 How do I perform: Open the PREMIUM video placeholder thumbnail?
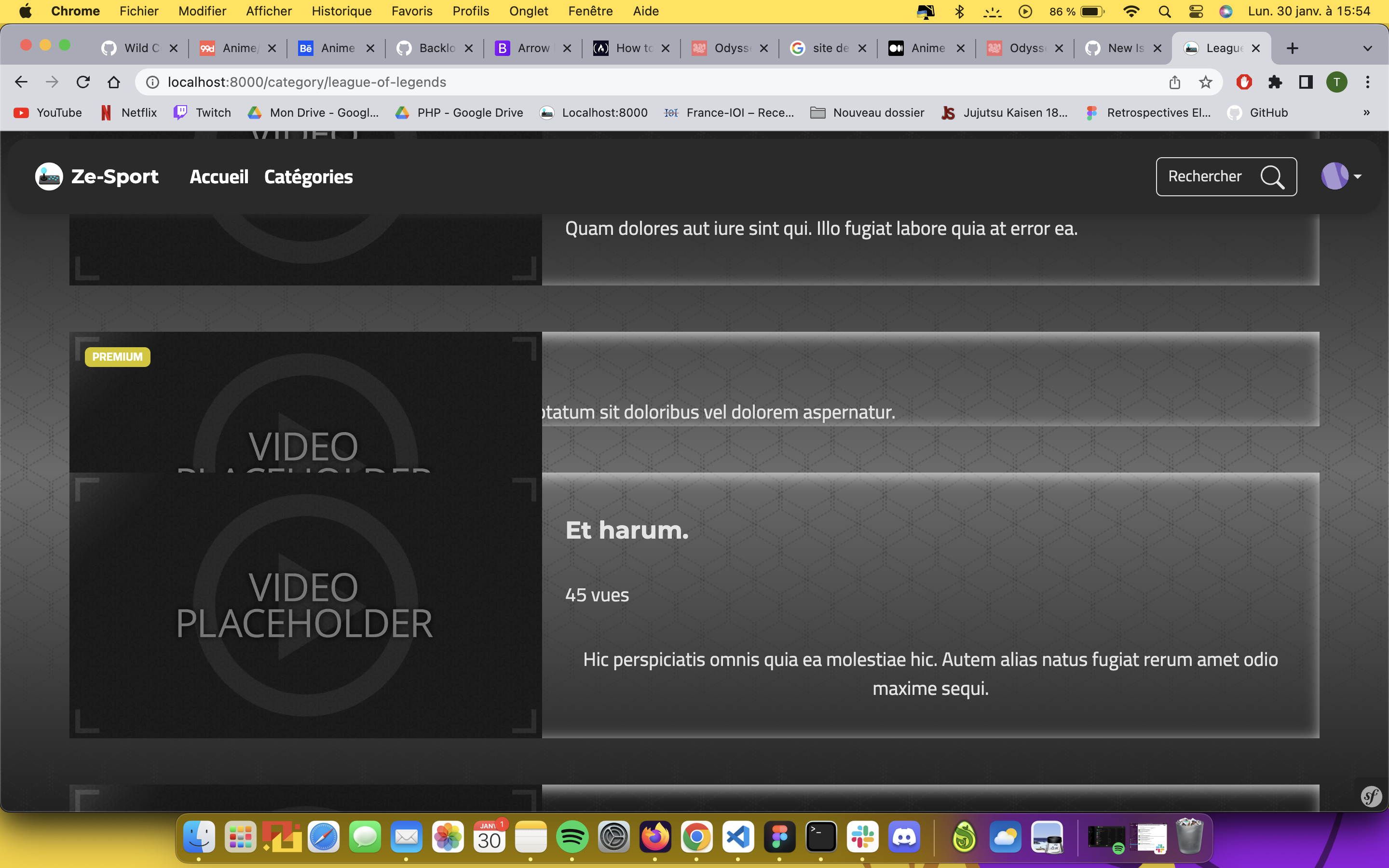pos(305,402)
